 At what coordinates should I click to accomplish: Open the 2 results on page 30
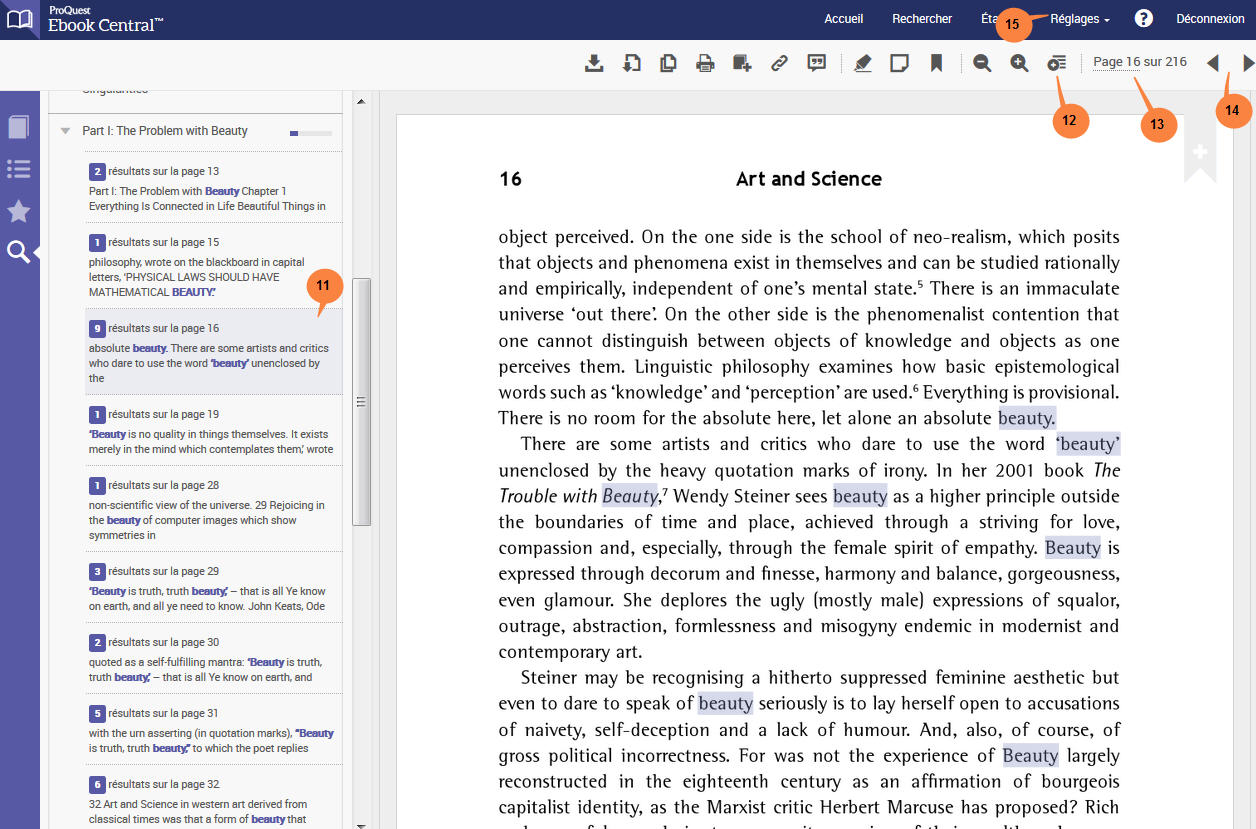tap(214, 659)
